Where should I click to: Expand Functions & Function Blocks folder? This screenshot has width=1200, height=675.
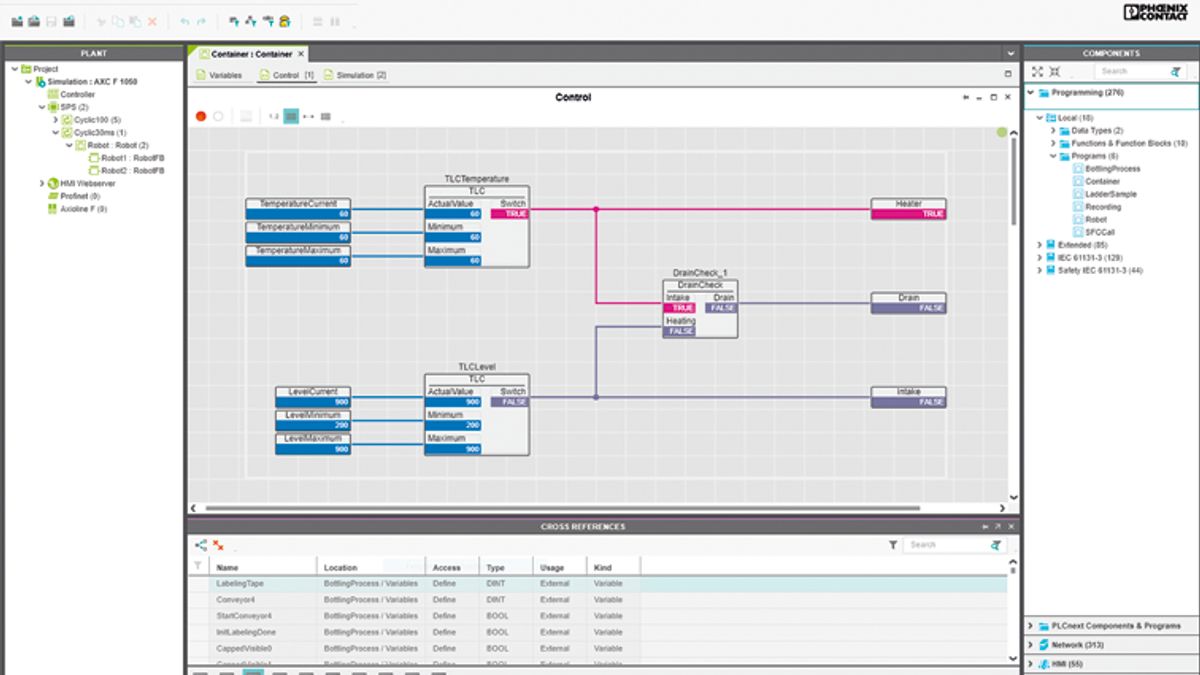pos(1053,143)
